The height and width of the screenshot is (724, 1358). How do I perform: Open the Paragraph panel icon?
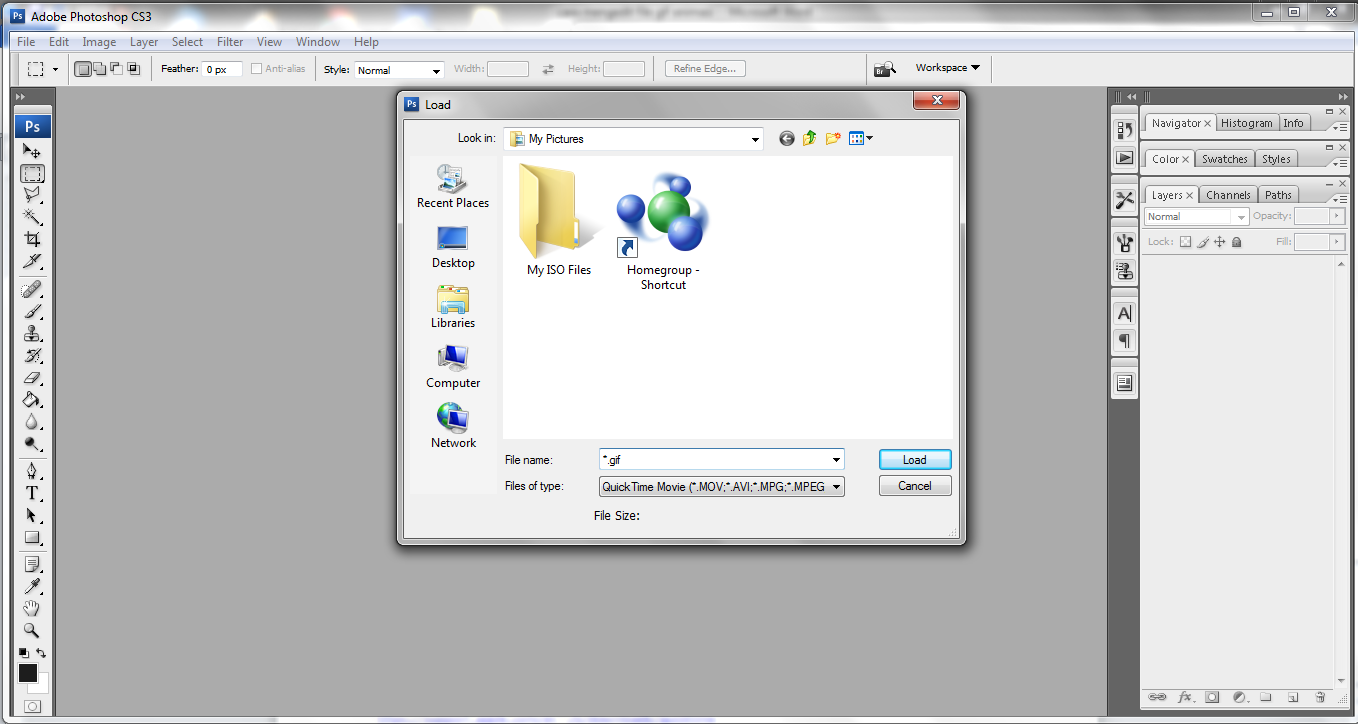click(x=1124, y=342)
